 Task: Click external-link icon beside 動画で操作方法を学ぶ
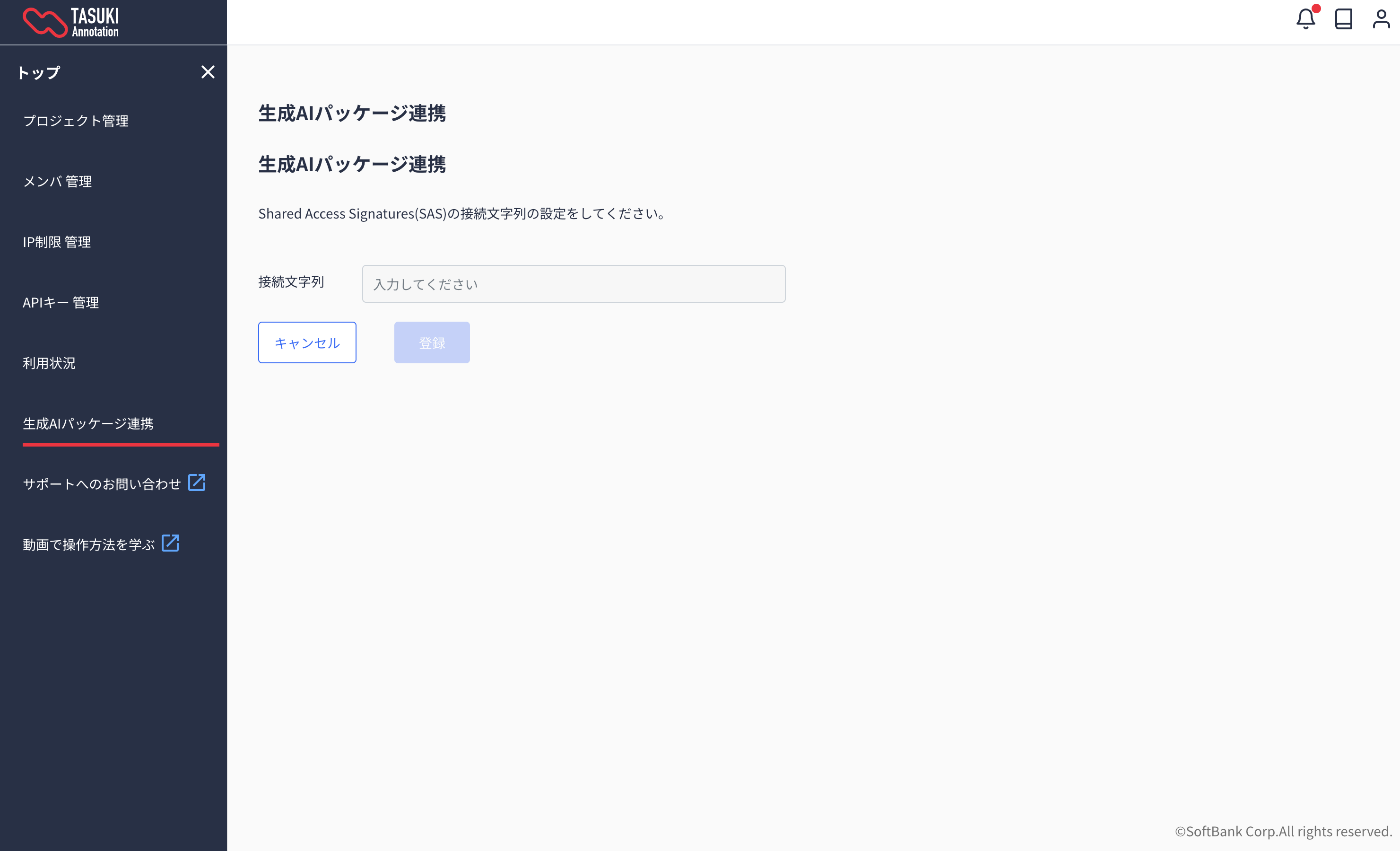(170, 544)
